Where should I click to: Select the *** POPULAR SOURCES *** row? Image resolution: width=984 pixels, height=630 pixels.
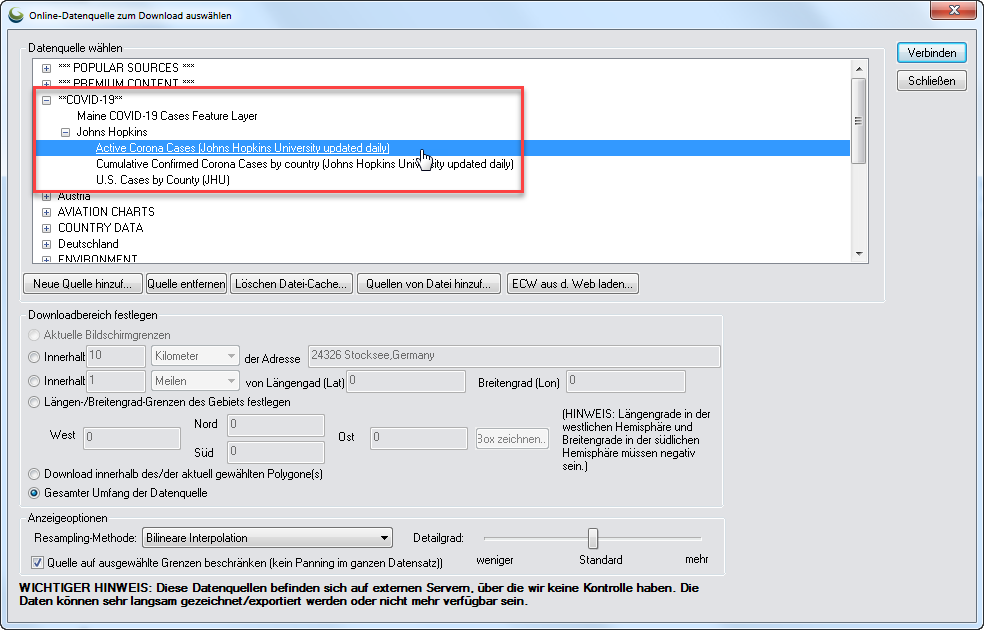[x=126, y=68]
